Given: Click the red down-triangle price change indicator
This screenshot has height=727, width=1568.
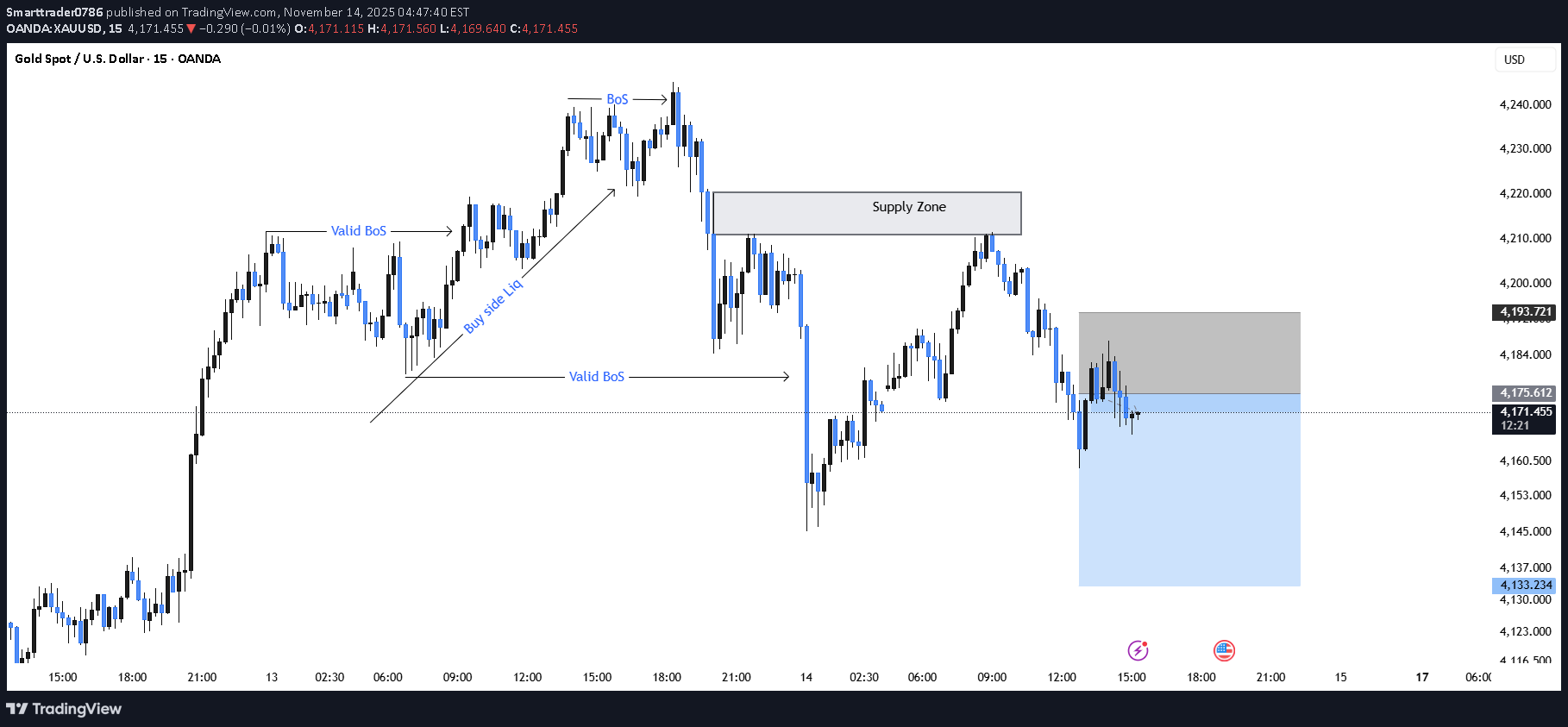Looking at the screenshot, I should click(x=191, y=28).
